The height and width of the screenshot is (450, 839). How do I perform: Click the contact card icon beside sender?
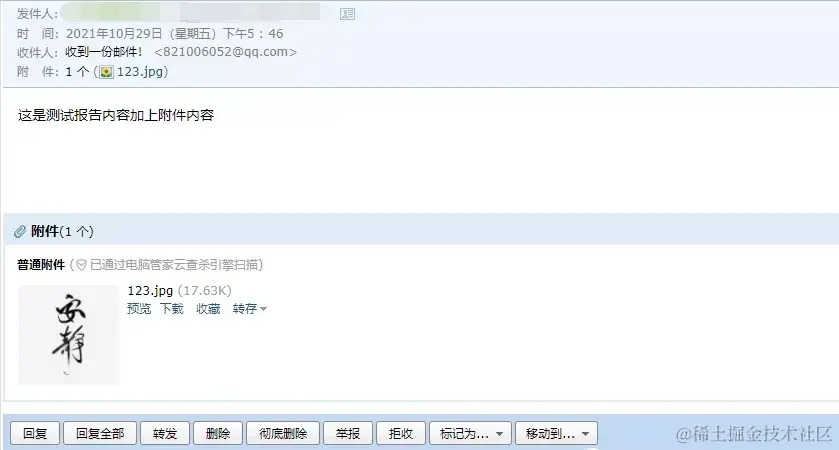[347, 14]
